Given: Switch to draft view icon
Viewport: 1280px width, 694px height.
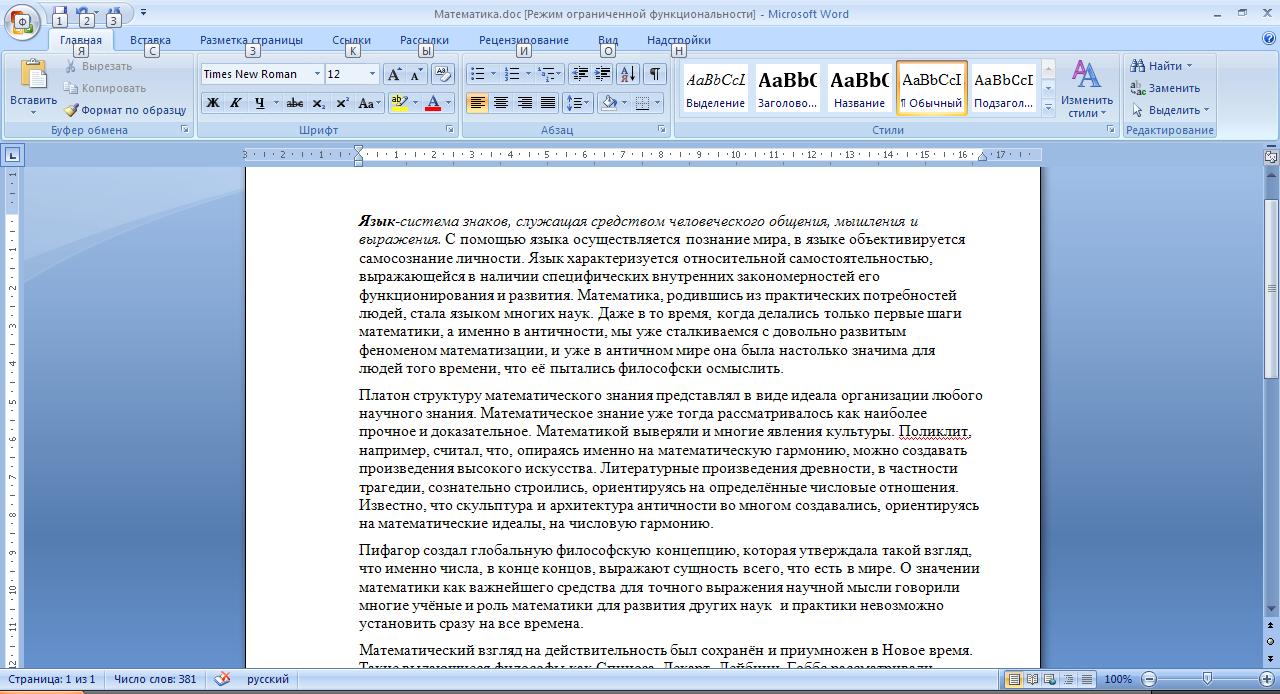Looking at the screenshot, I should (x=1087, y=680).
